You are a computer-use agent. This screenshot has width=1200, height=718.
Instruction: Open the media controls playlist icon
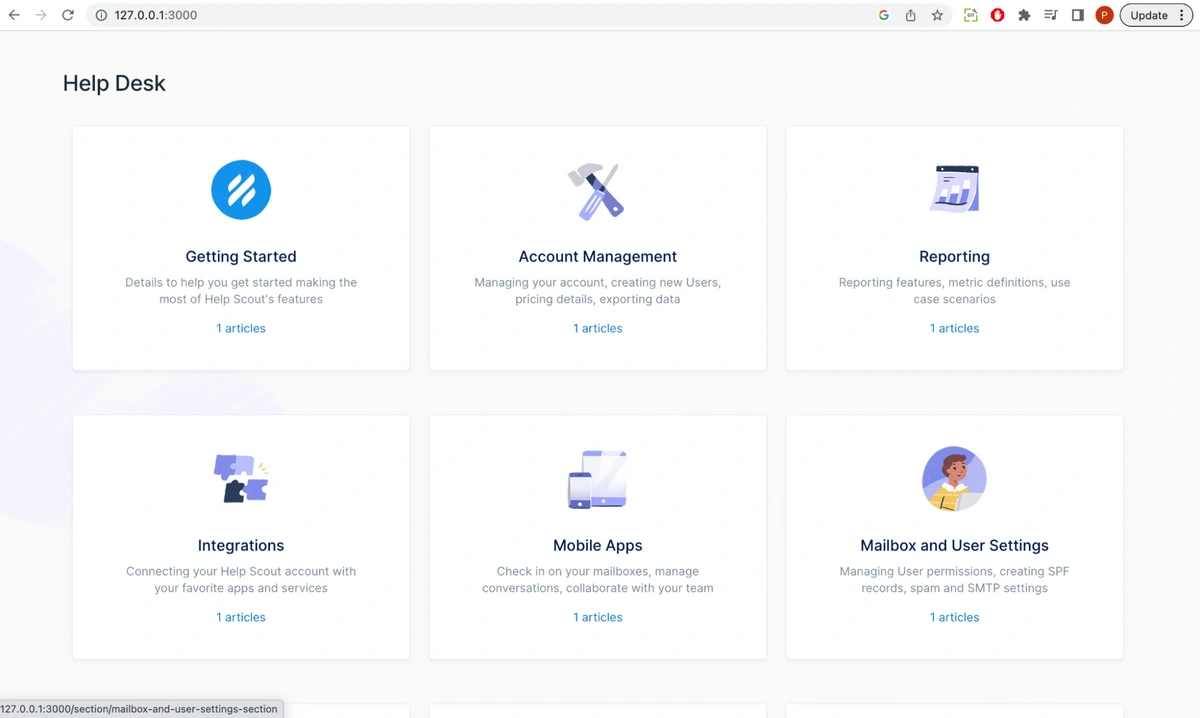(1051, 15)
